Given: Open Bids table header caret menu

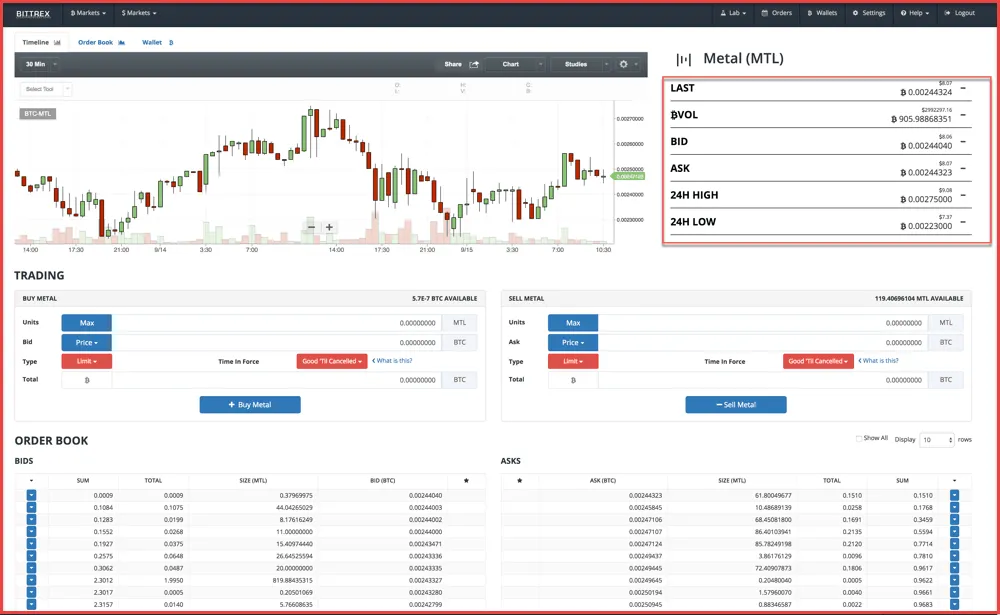Looking at the screenshot, I should pyautogui.click(x=31, y=480).
